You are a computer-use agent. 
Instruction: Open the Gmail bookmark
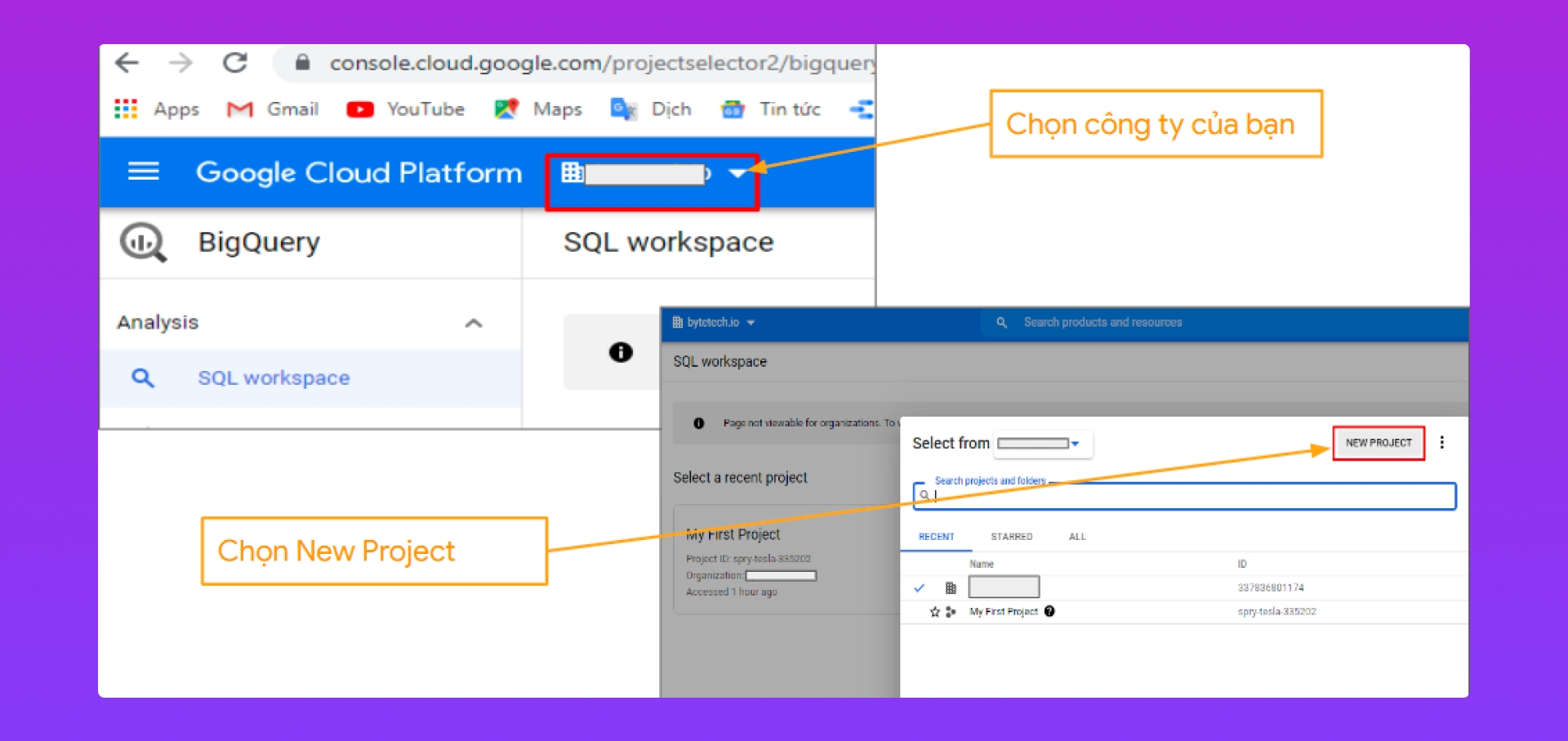point(273,109)
